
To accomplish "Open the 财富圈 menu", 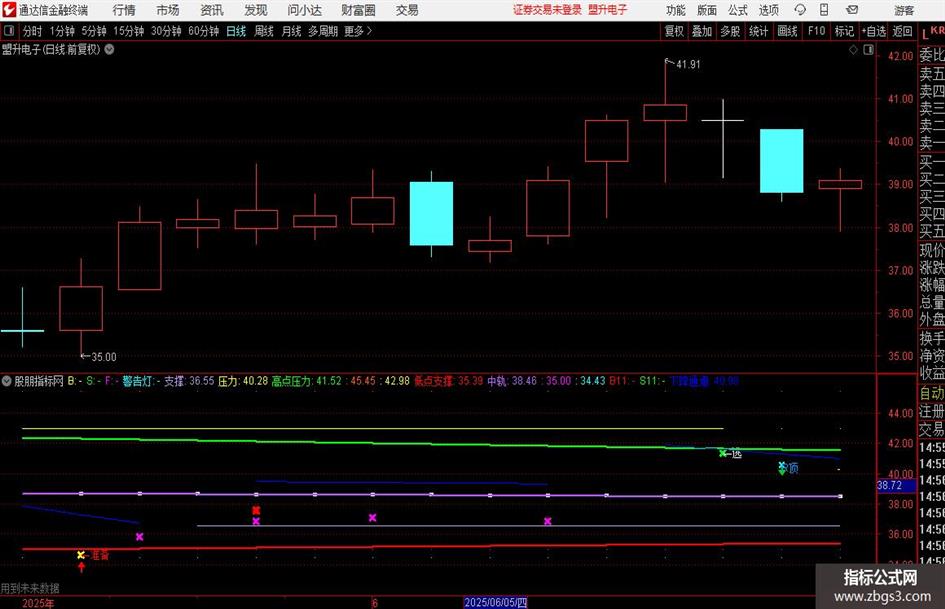I will tap(358, 10).
